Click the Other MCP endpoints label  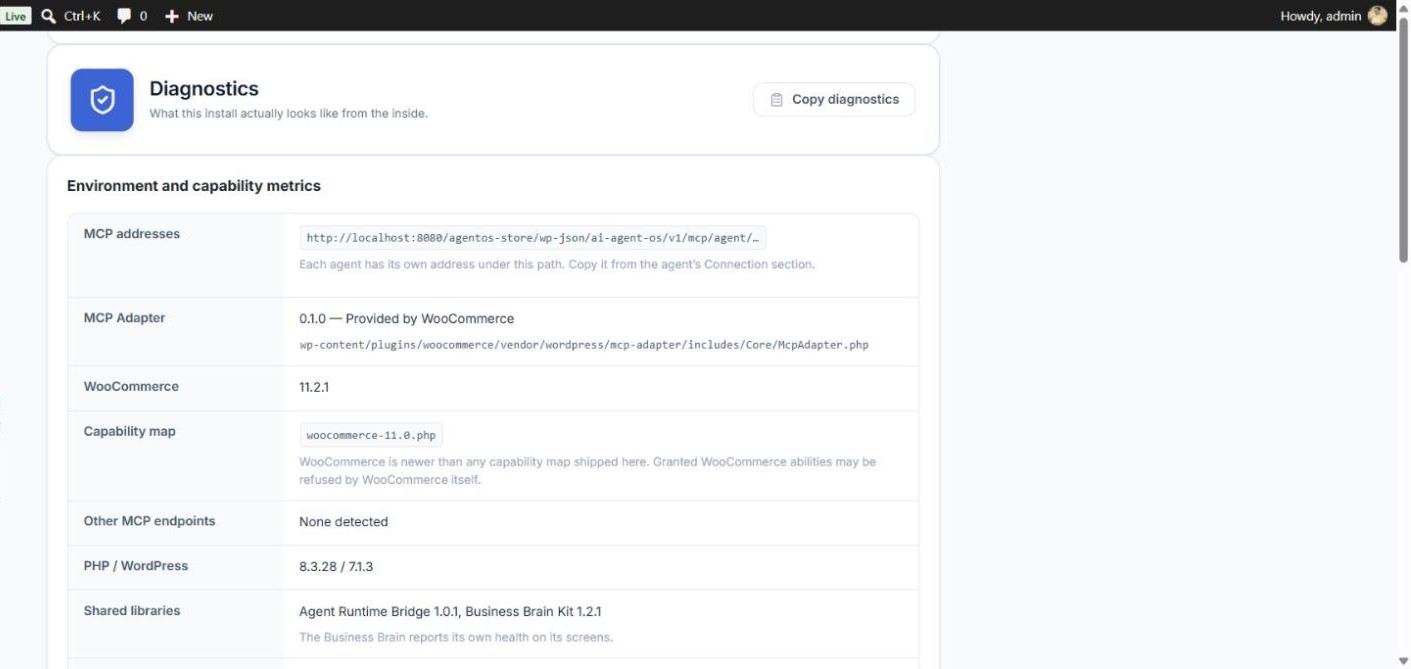[149, 521]
